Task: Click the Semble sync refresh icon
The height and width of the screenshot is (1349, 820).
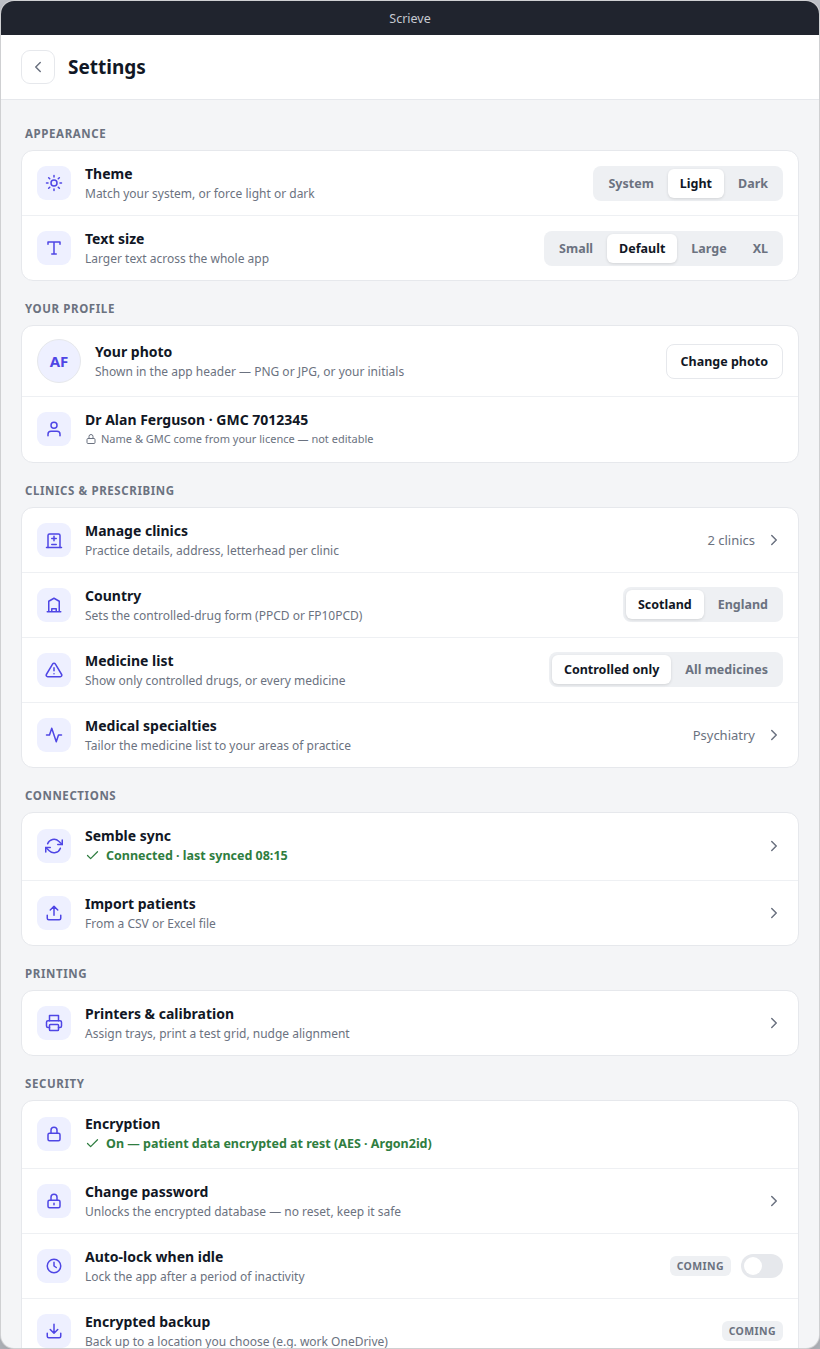Action: (x=54, y=846)
